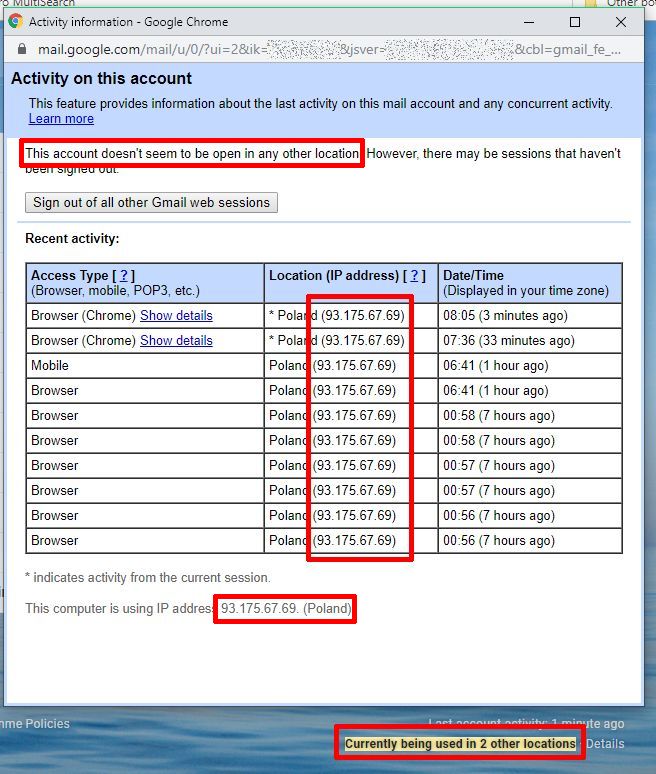The width and height of the screenshot is (656, 774).
Task: Select '* indicates activity from the current session' note
Action: 148,578
